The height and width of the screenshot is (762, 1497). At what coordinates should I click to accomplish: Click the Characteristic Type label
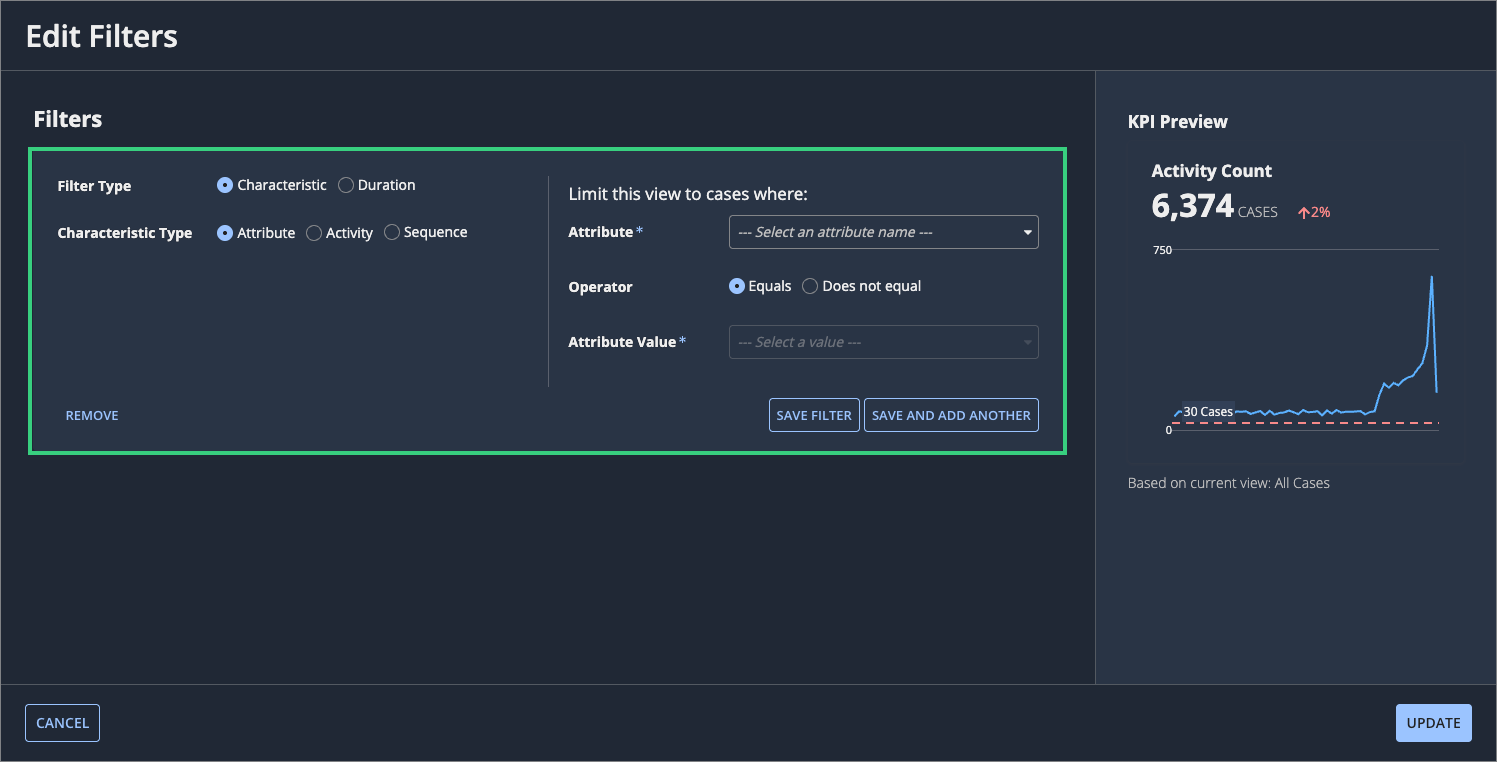tap(125, 233)
